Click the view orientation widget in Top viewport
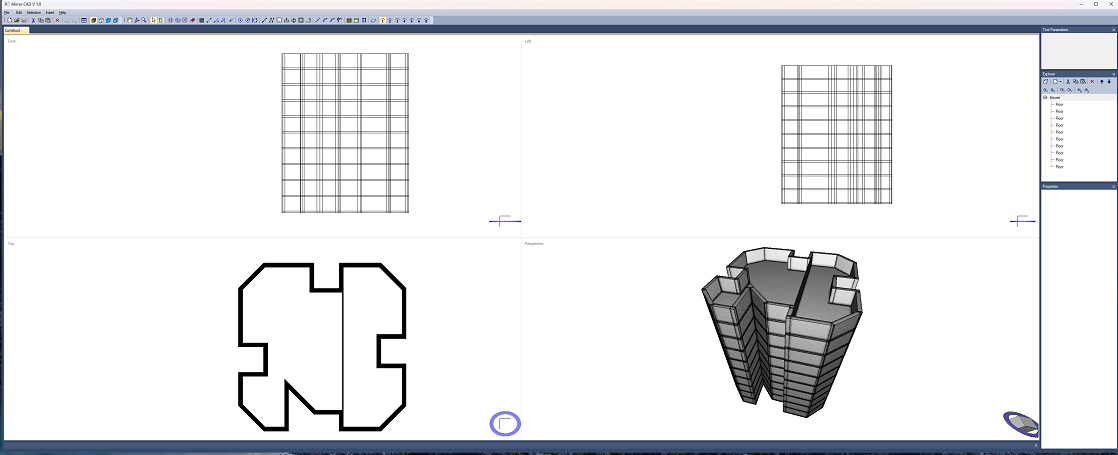 [505, 423]
